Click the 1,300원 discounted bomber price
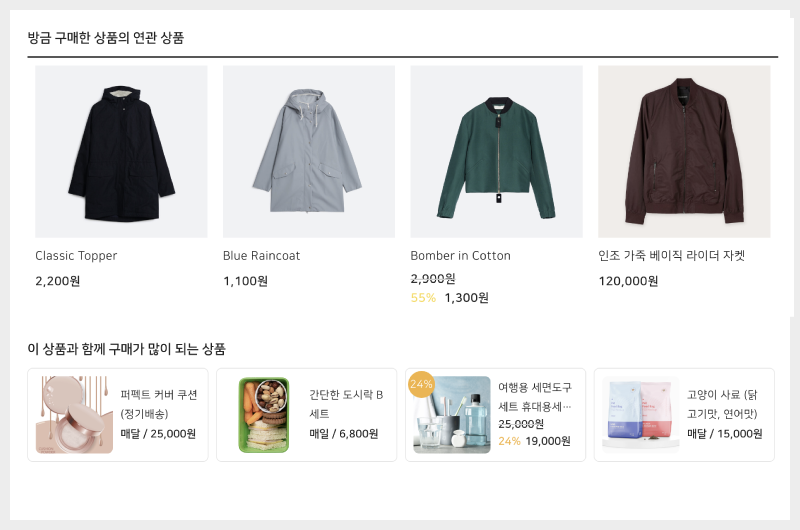This screenshot has height=530, width=800. 466,298
